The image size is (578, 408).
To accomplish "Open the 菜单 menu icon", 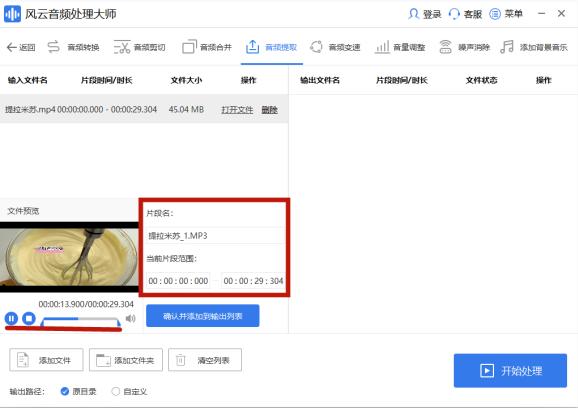I will pyautogui.click(x=495, y=14).
